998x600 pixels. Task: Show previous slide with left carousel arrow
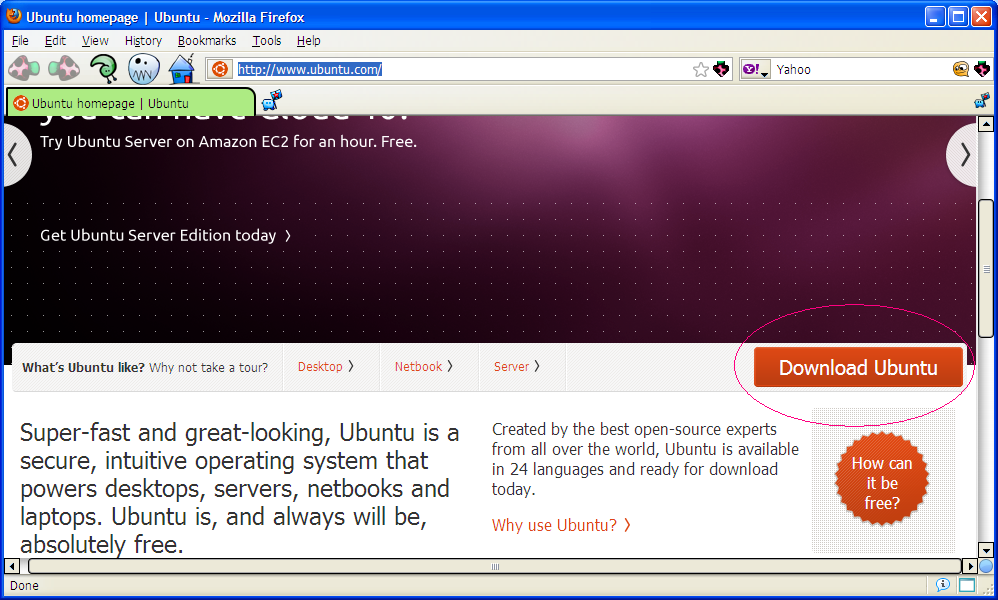click(14, 155)
